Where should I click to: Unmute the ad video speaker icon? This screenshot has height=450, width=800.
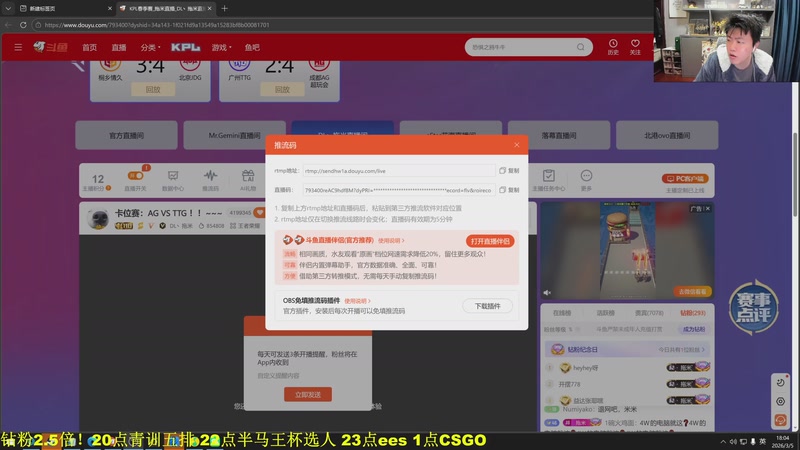click(x=547, y=293)
